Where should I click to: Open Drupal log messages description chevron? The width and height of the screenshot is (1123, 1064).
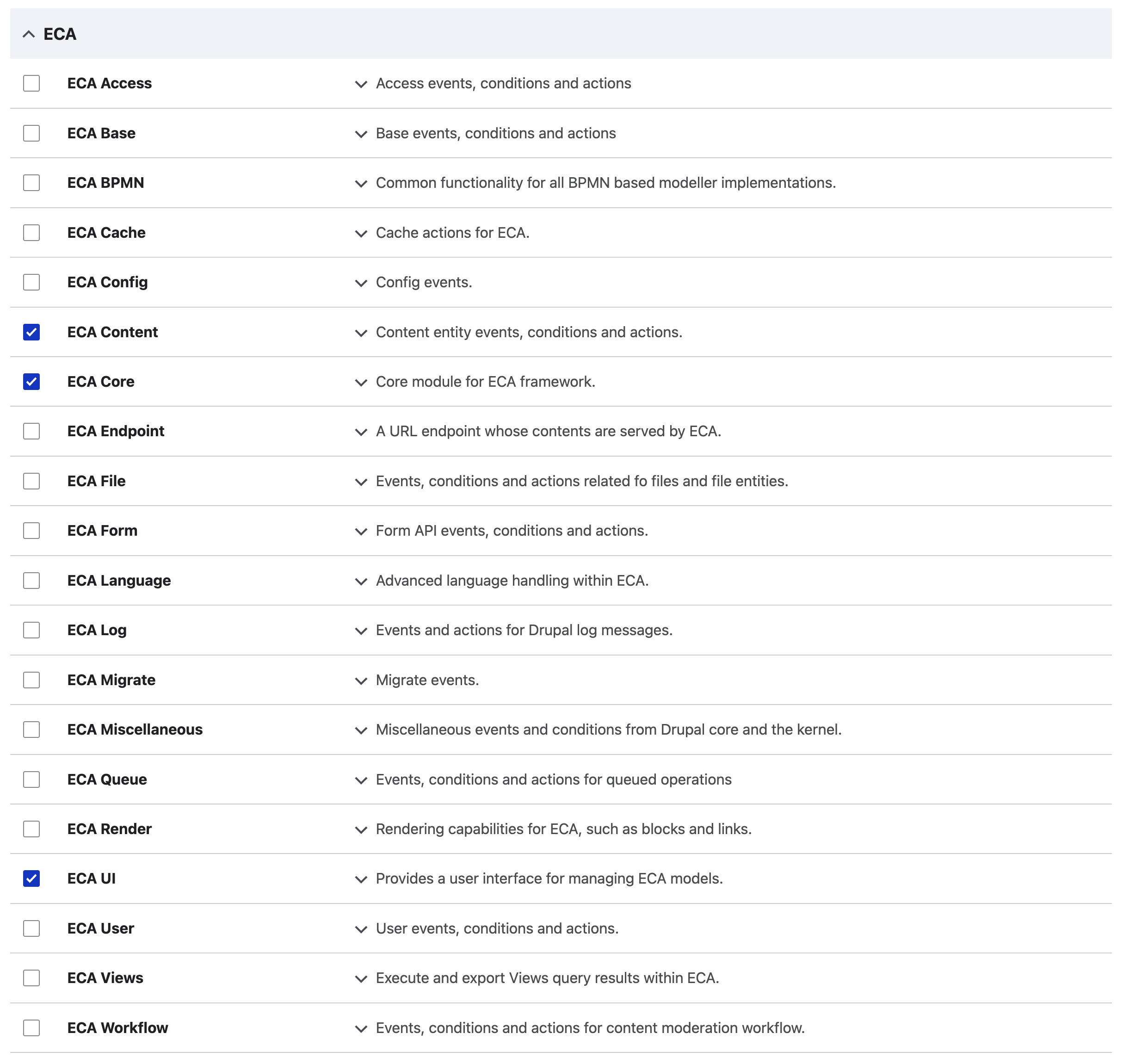(361, 631)
